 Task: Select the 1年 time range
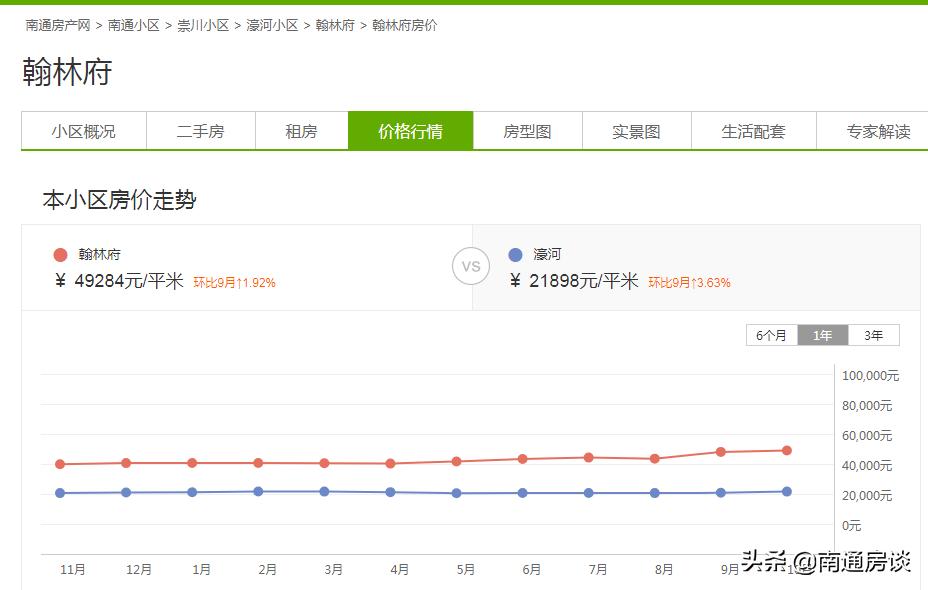tap(822, 336)
